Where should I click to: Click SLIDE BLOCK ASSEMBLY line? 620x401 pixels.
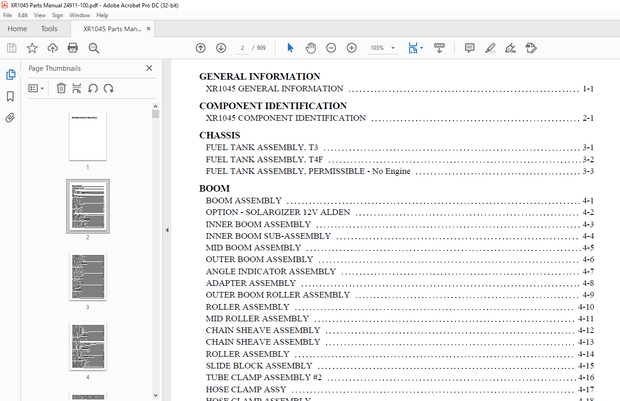(x=399, y=366)
